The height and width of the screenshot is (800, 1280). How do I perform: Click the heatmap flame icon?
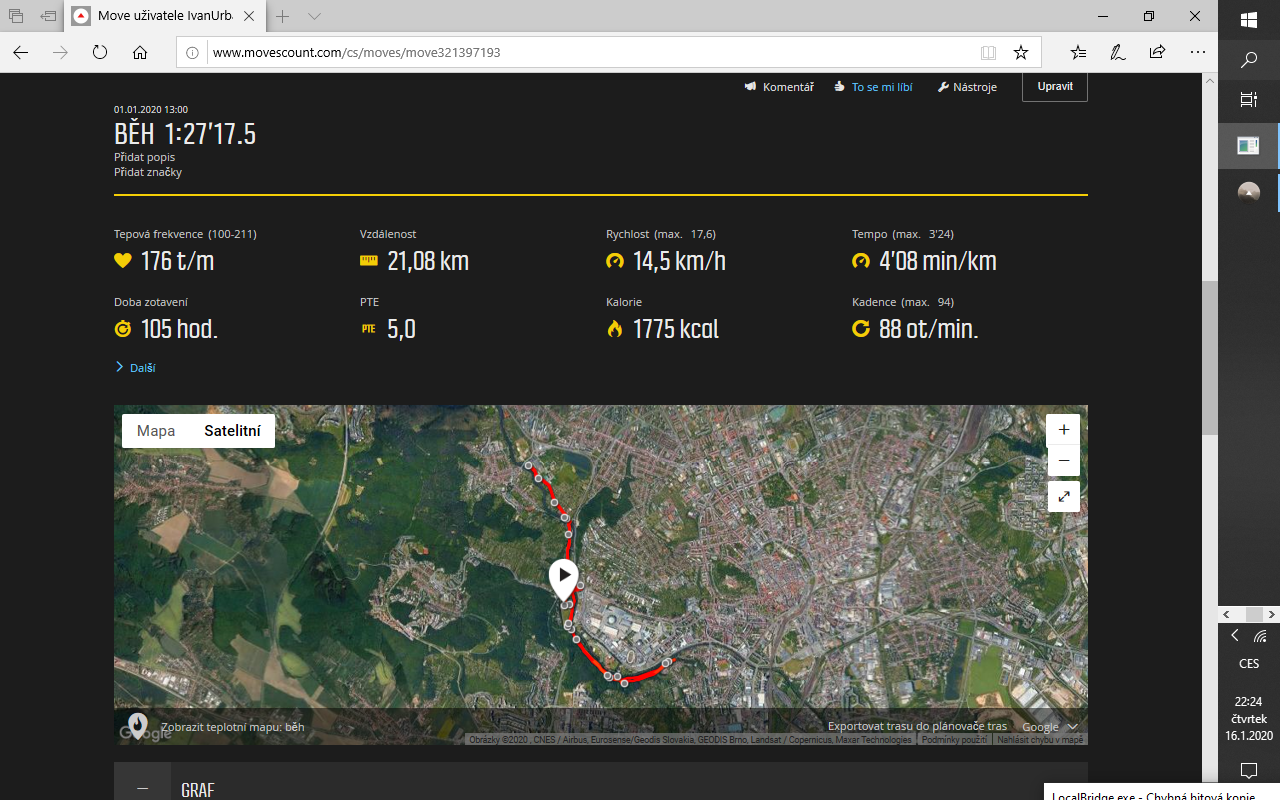(x=137, y=725)
